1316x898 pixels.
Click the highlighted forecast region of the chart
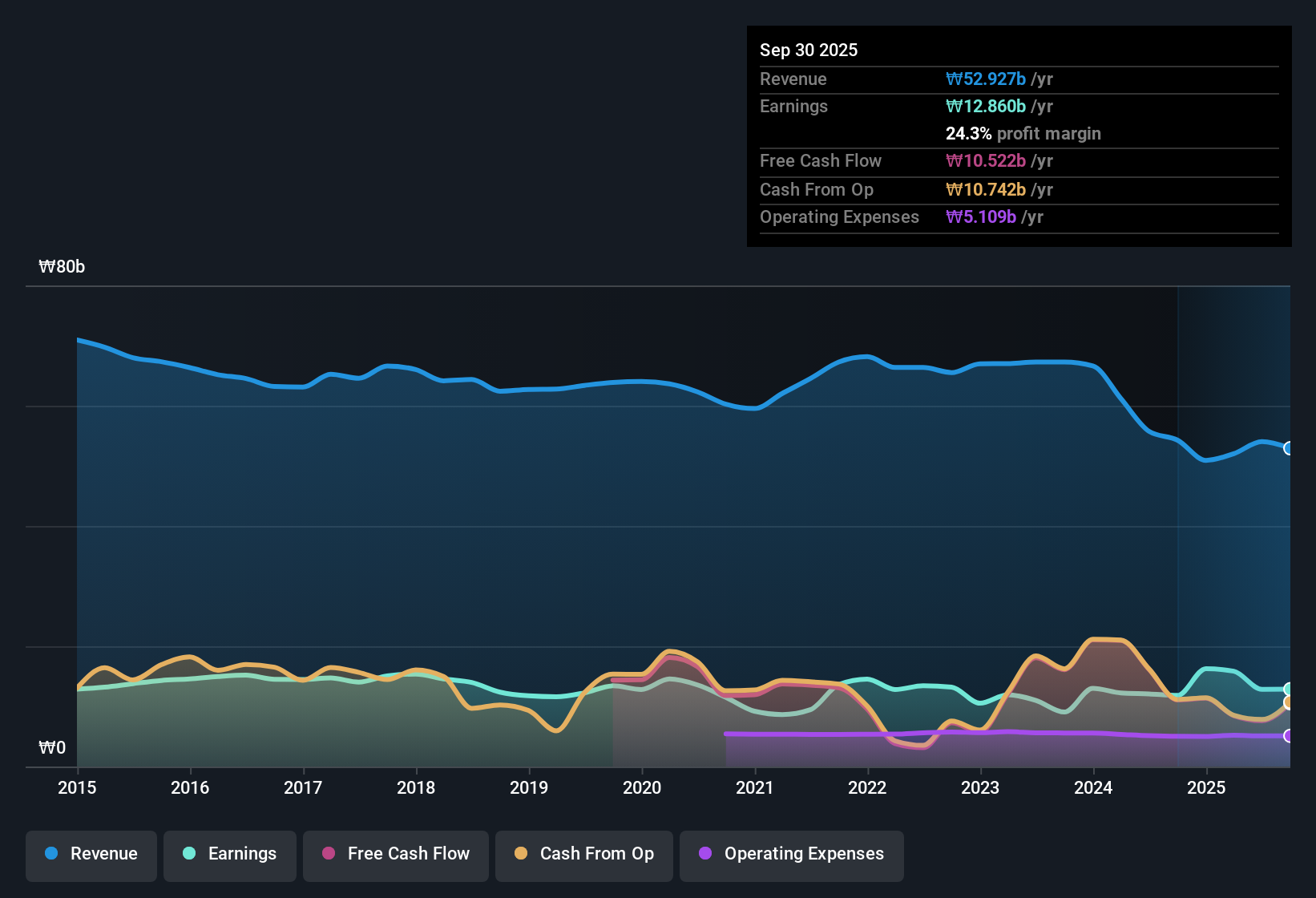[x=1234, y=521]
